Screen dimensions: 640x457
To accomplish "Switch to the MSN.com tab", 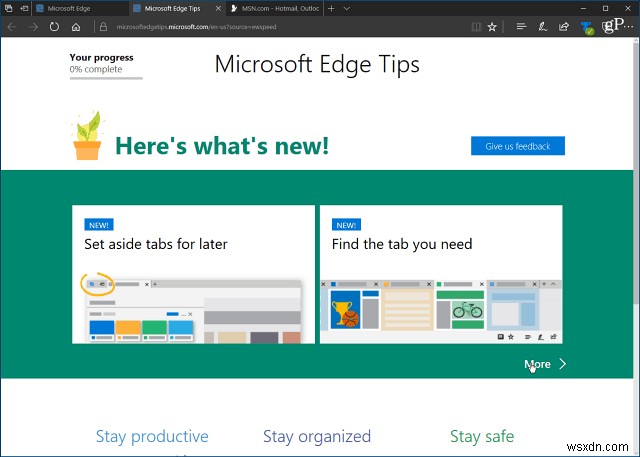I will coord(275,8).
